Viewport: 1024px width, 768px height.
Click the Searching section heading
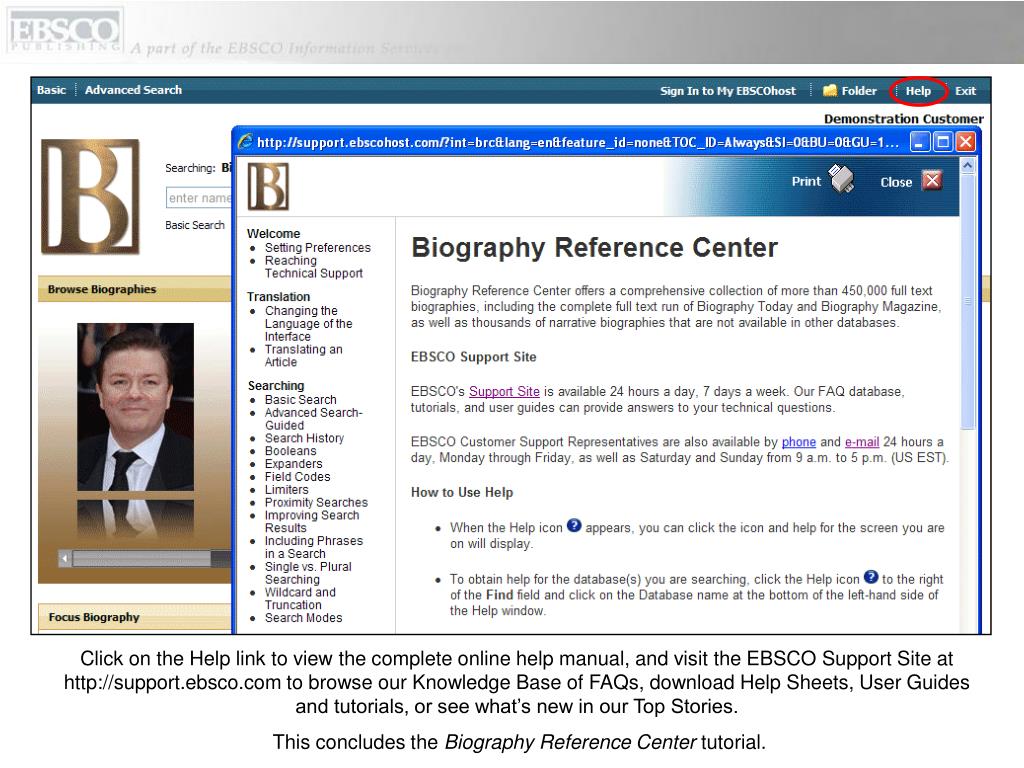(276, 385)
